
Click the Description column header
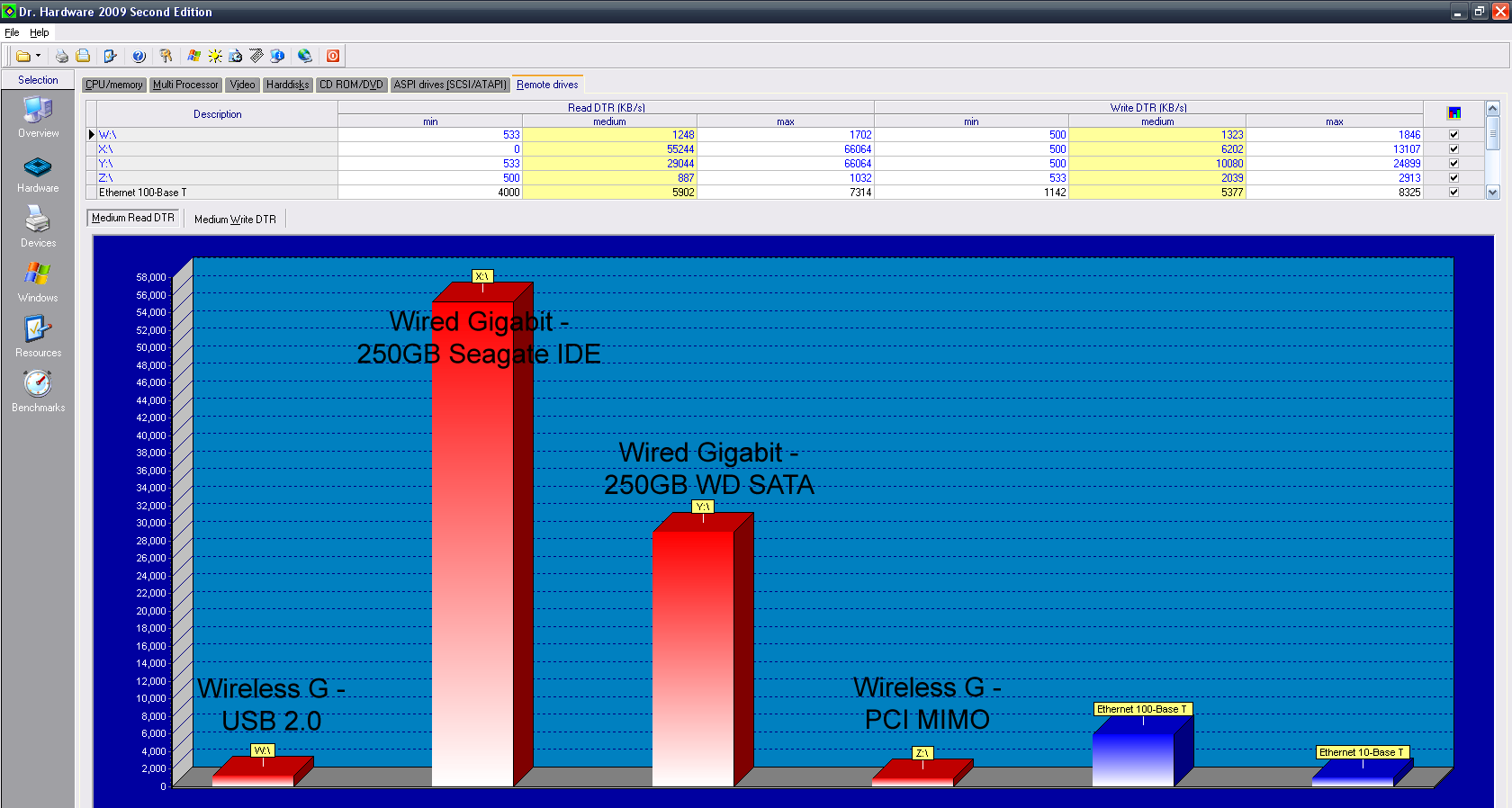pyautogui.click(x=218, y=114)
